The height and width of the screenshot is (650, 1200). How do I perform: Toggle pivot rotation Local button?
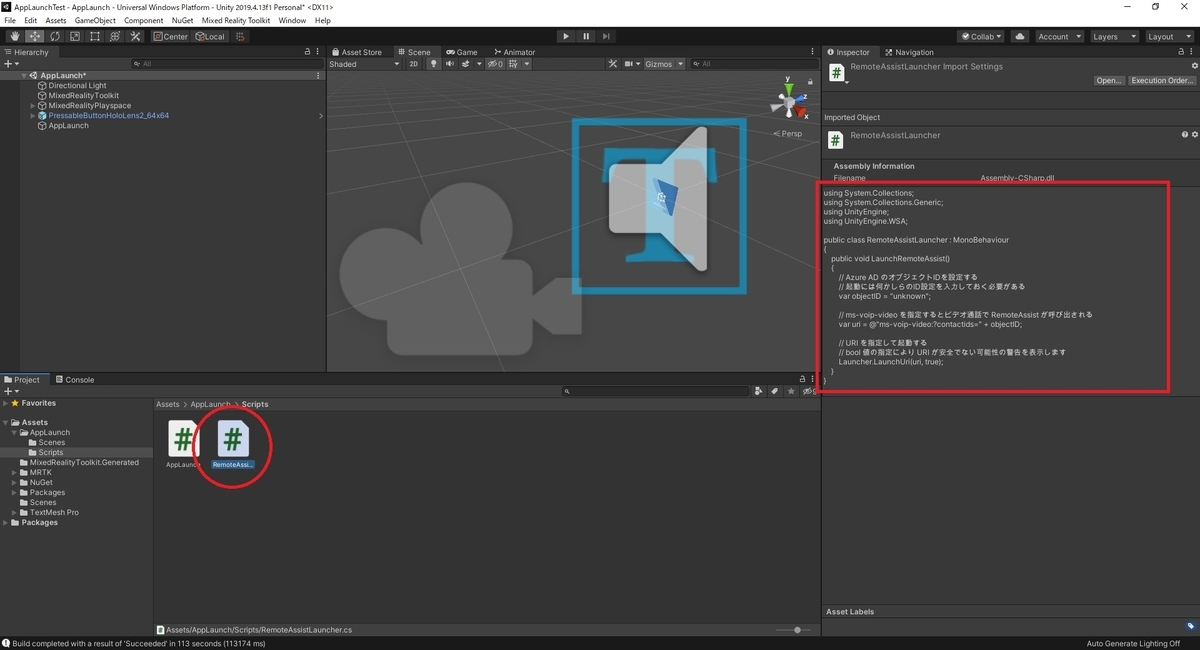210,36
